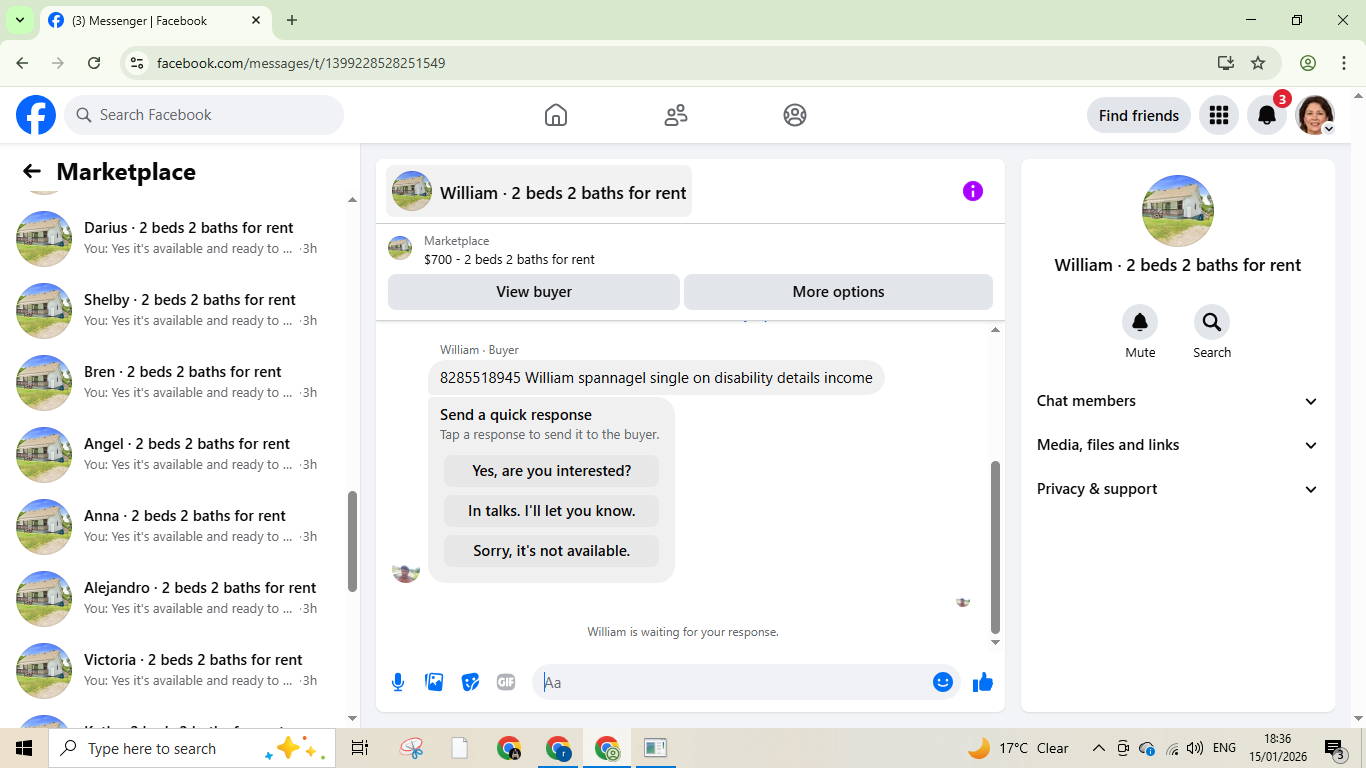Screen dimensions: 1366x768
Task: Expand the Chat members section
Action: coord(1178,401)
